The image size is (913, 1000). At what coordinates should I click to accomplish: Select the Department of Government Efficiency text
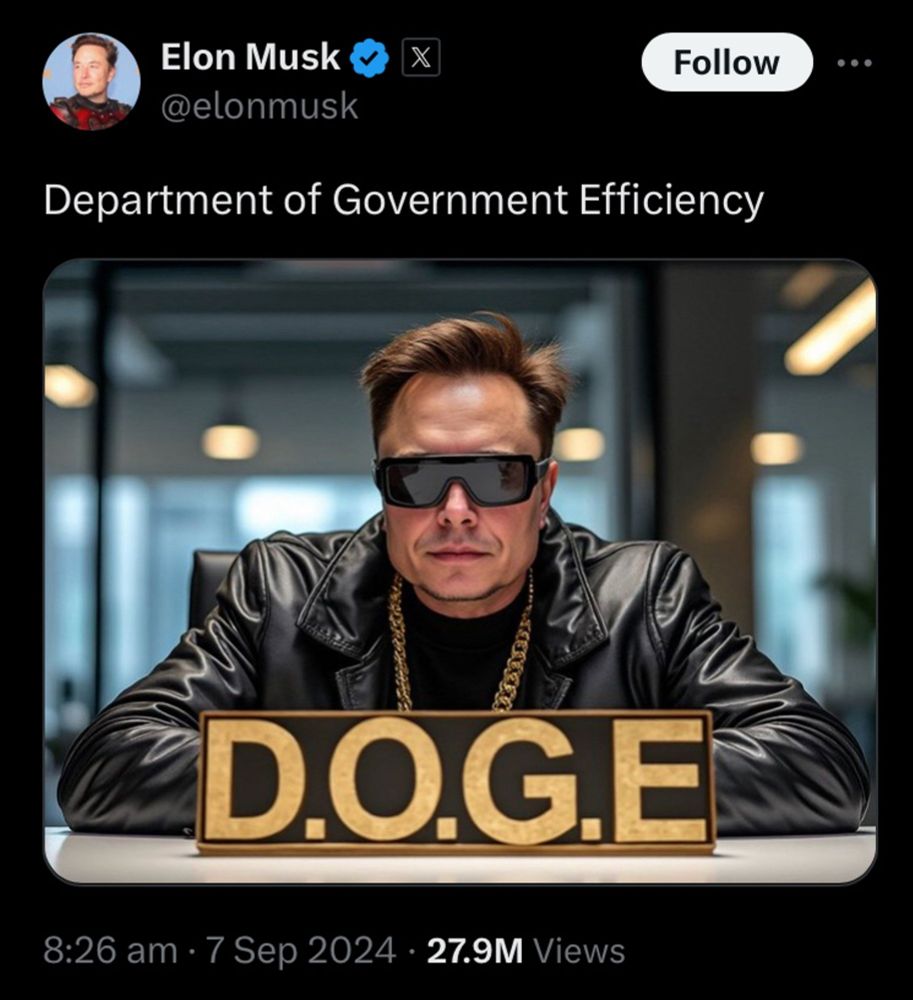click(404, 201)
